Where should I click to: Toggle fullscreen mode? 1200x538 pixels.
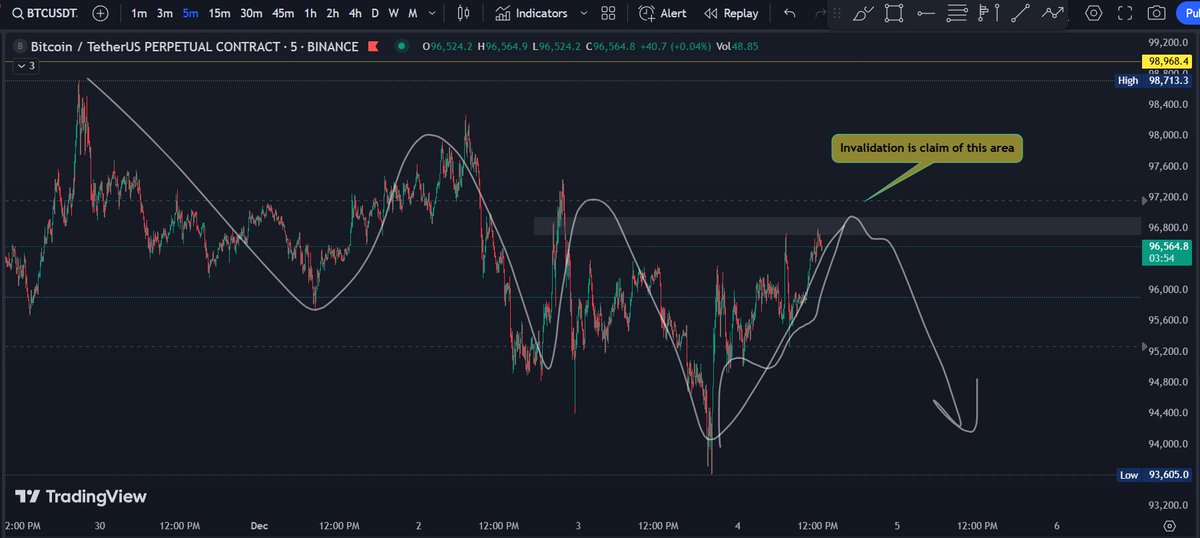[x=1126, y=13]
